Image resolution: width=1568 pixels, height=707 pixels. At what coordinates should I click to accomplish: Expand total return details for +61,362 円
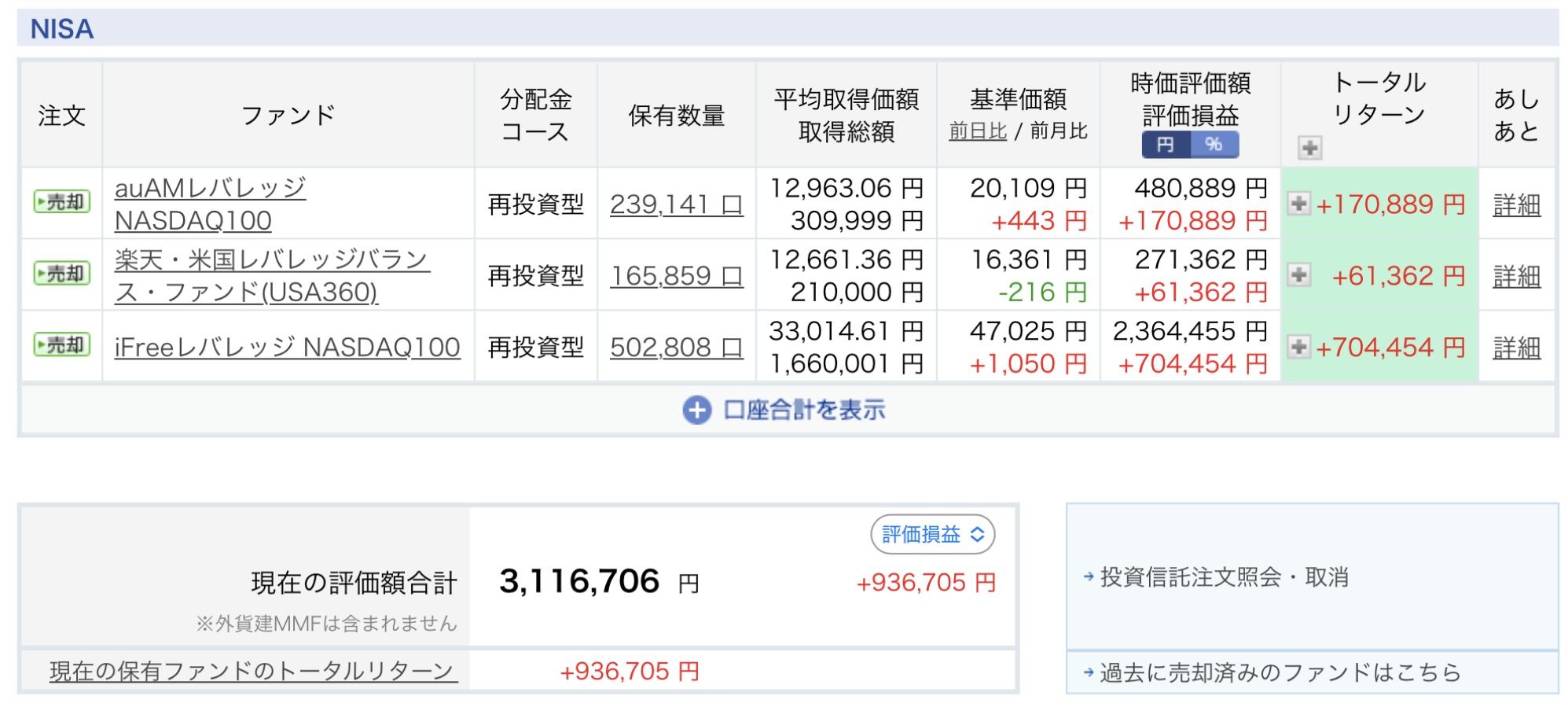point(1299,275)
